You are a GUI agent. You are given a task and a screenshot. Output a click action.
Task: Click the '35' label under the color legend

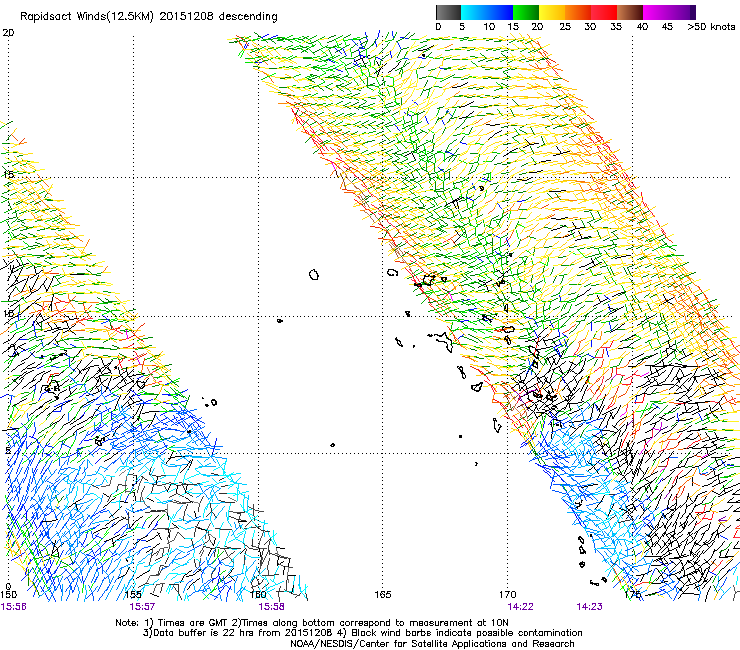616,27
